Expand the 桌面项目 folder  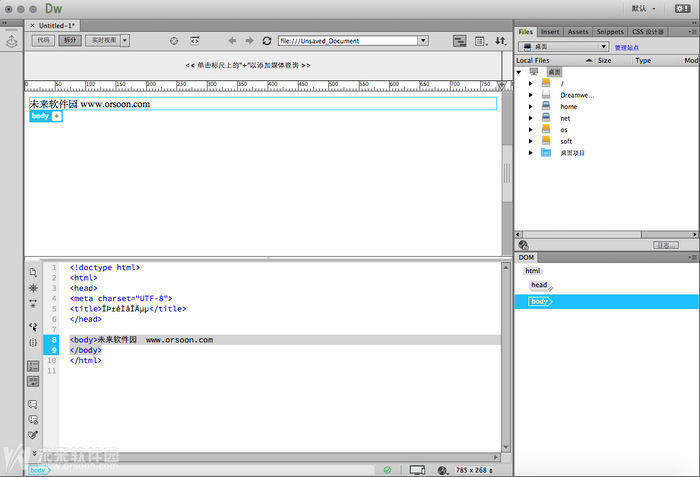[531, 153]
